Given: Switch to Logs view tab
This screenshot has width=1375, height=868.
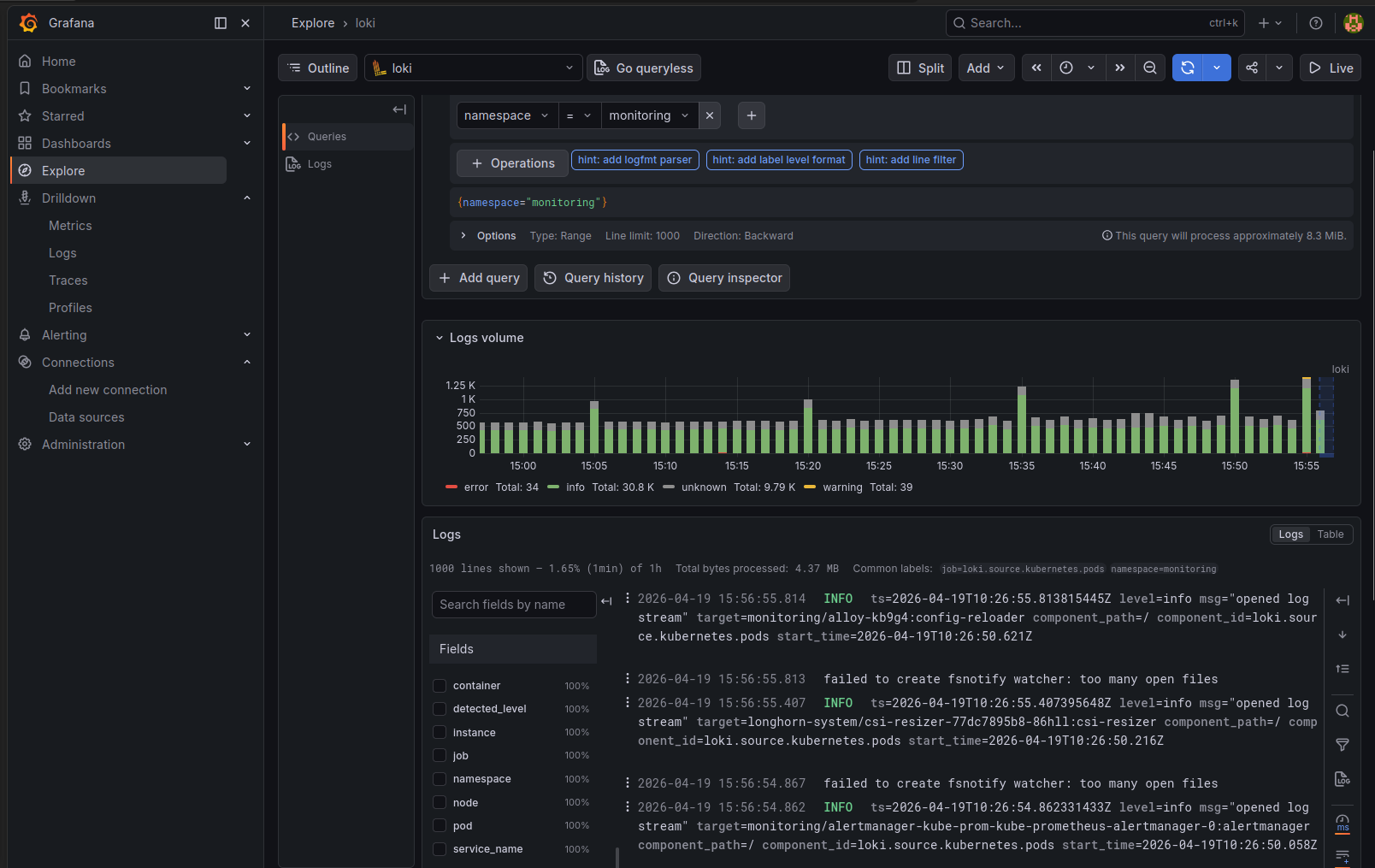Looking at the screenshot, I should 1291,534.
